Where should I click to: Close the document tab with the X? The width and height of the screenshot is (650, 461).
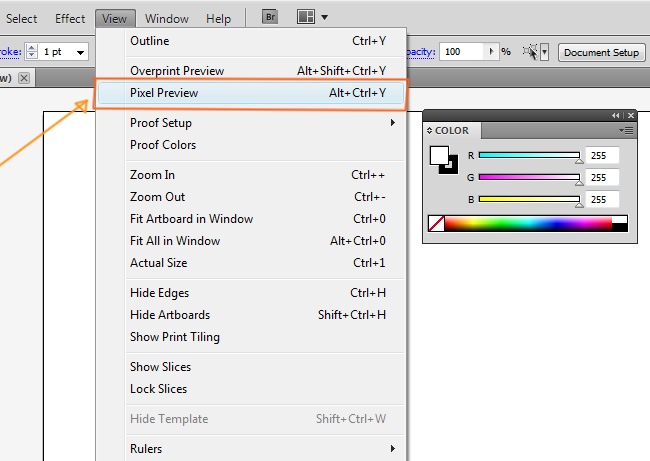(x=24, y=78)
